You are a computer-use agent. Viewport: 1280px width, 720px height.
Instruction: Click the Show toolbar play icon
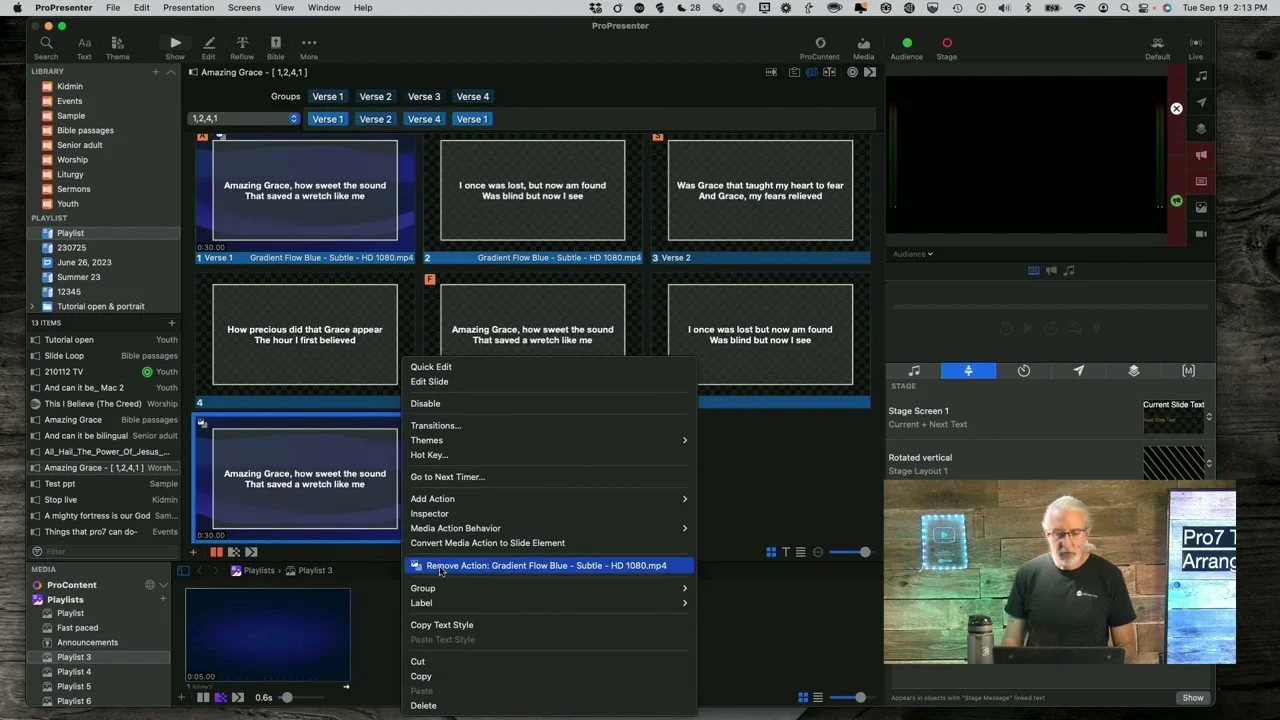pos(175,43)
